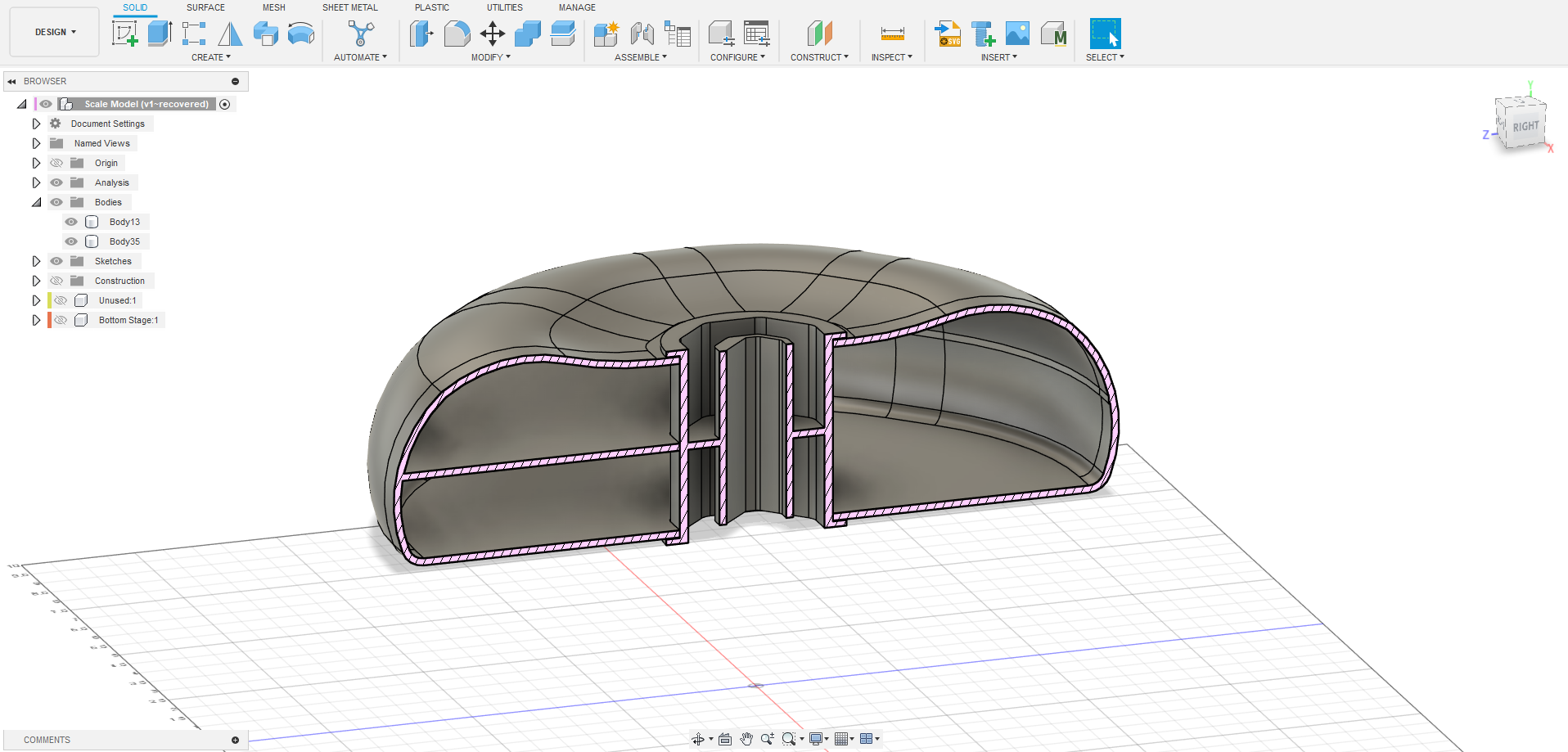Show the Origin folder

tap(56, 163)
